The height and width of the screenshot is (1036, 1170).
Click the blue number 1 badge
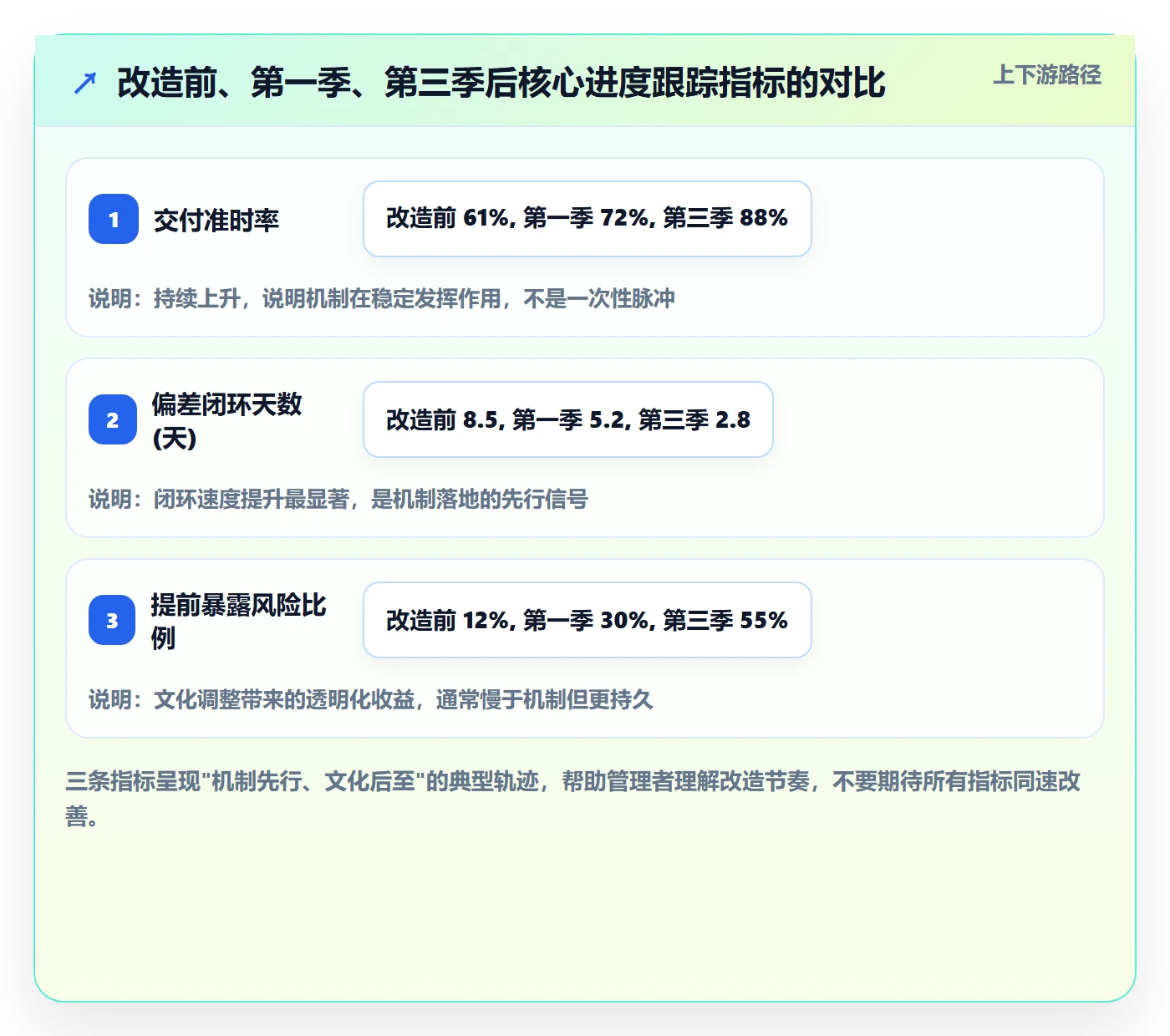tap(114, 219)
